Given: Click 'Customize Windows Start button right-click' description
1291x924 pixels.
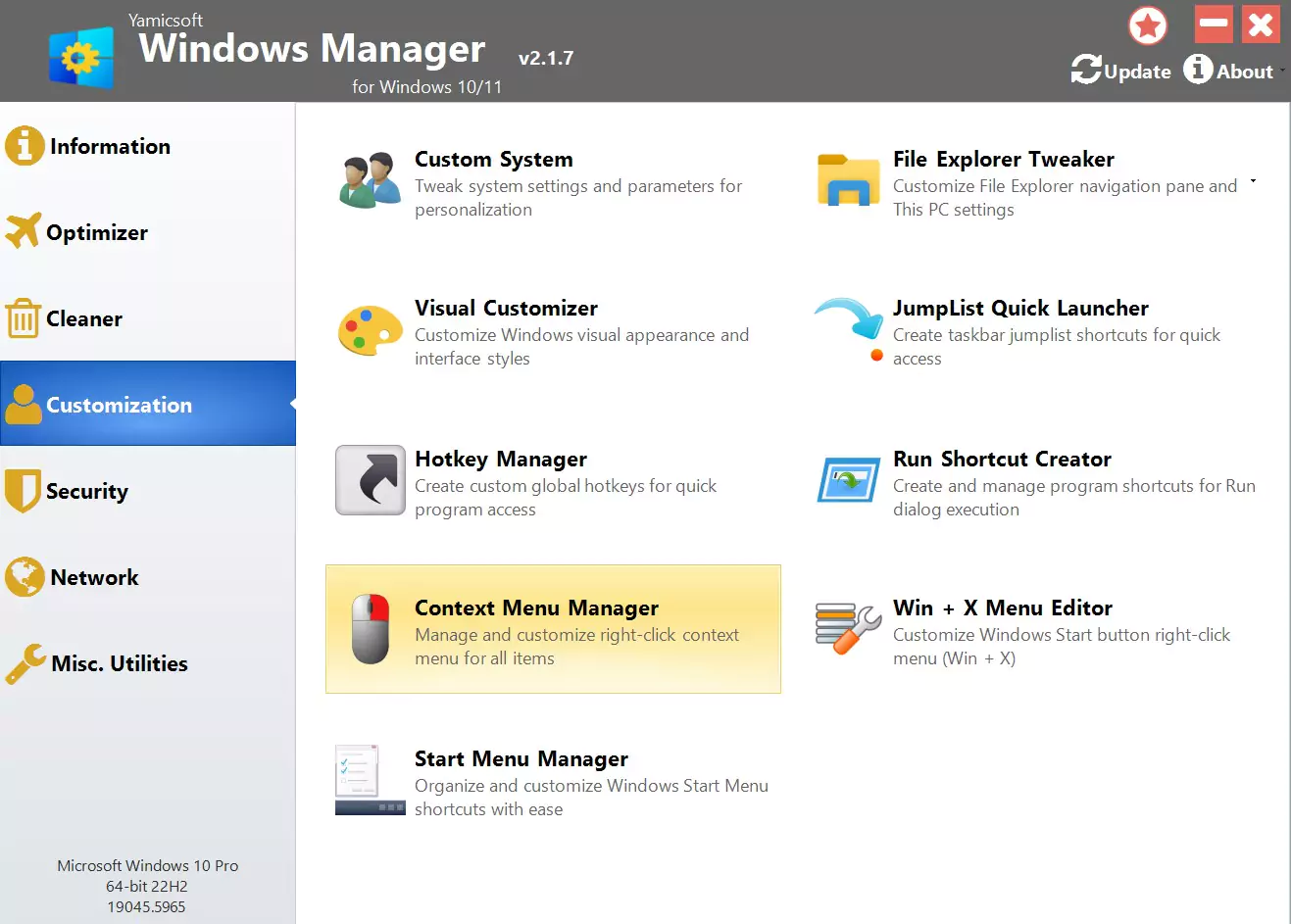Looking at the screenshot, I should [x=1062, y=646].
